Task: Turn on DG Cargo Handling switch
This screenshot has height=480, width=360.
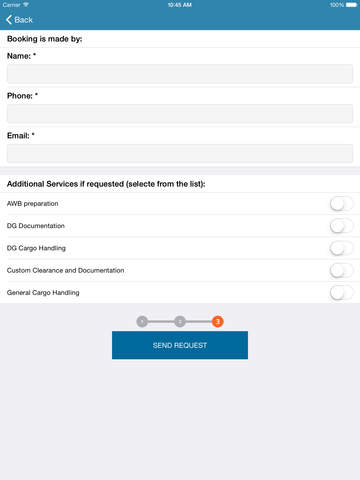Action: (x=341, y=248)
